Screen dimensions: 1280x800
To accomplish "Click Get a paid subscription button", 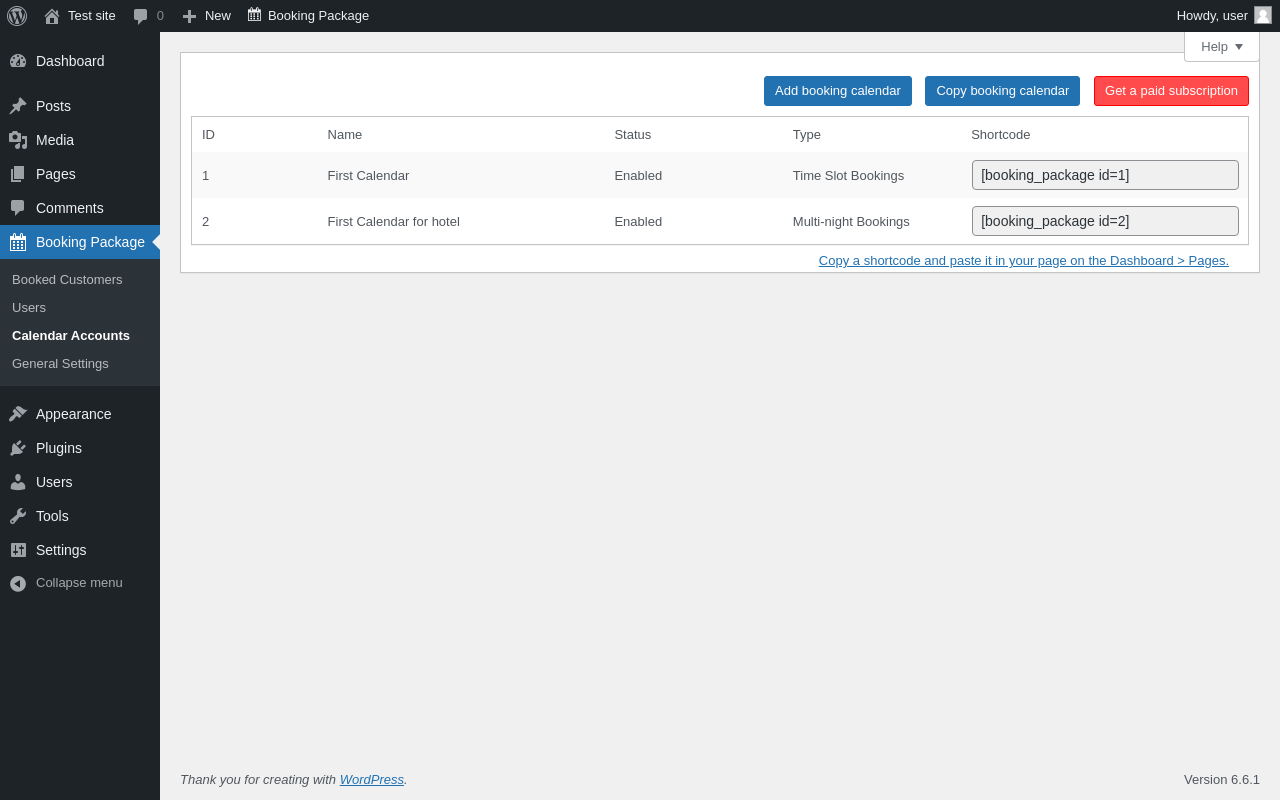I will [x=1171, y=91].
